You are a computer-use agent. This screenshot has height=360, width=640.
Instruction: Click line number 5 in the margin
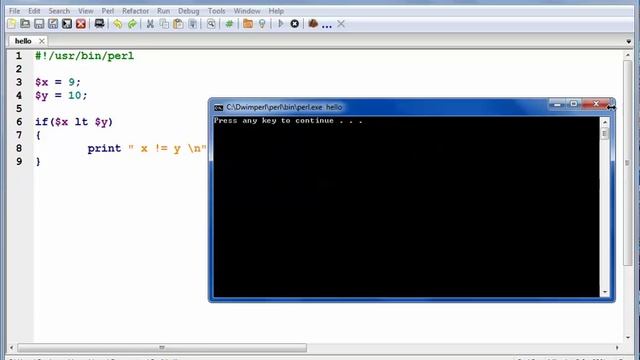19,109
